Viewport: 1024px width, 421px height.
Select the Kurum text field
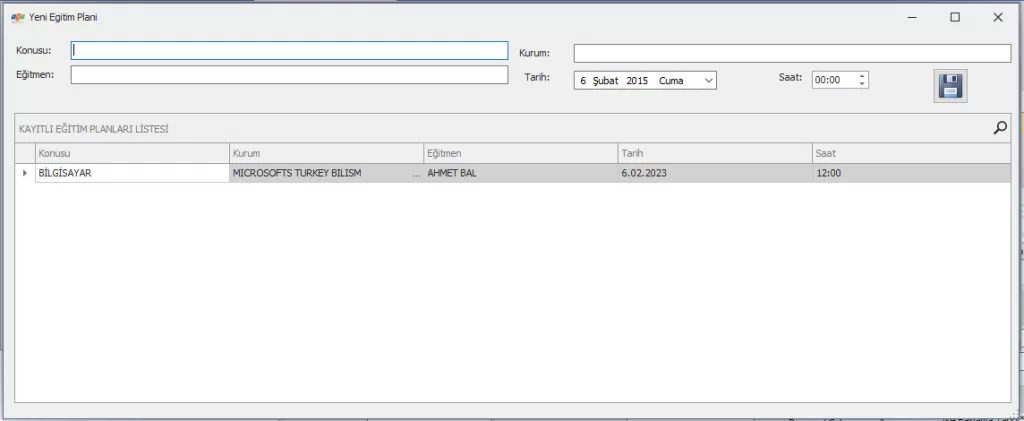pos(791,53)
